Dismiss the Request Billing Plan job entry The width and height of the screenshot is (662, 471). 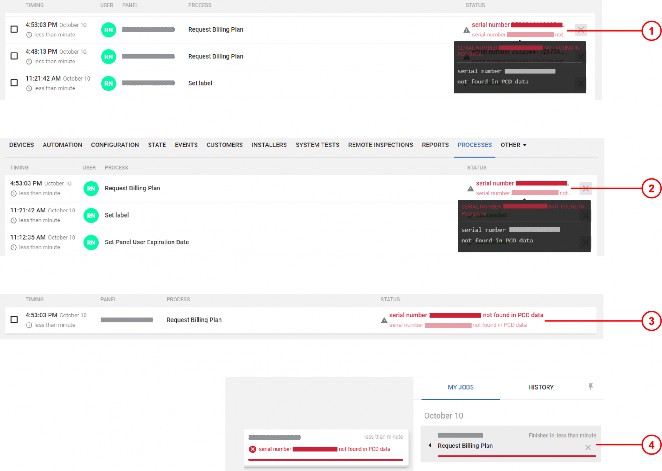click(587, 447)
